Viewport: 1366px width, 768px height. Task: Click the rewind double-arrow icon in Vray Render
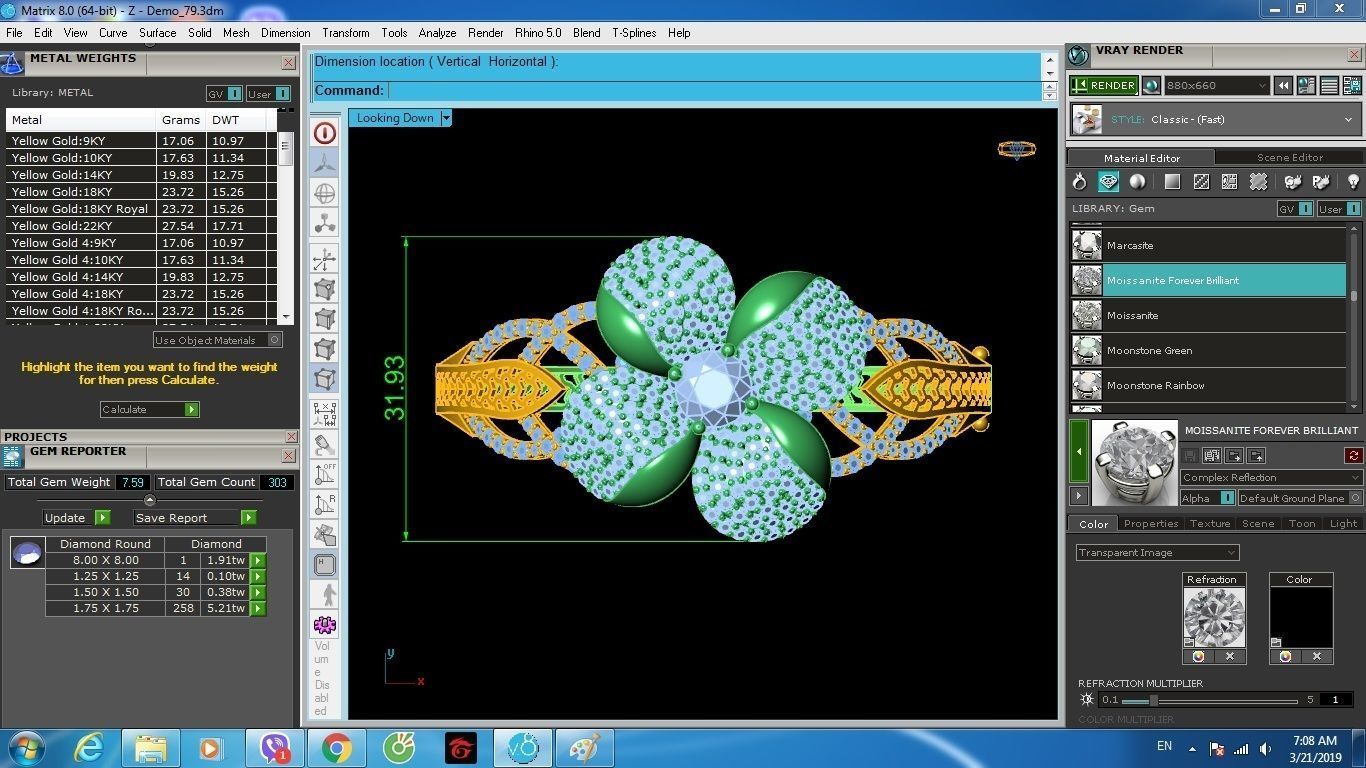pos(1284,86)
